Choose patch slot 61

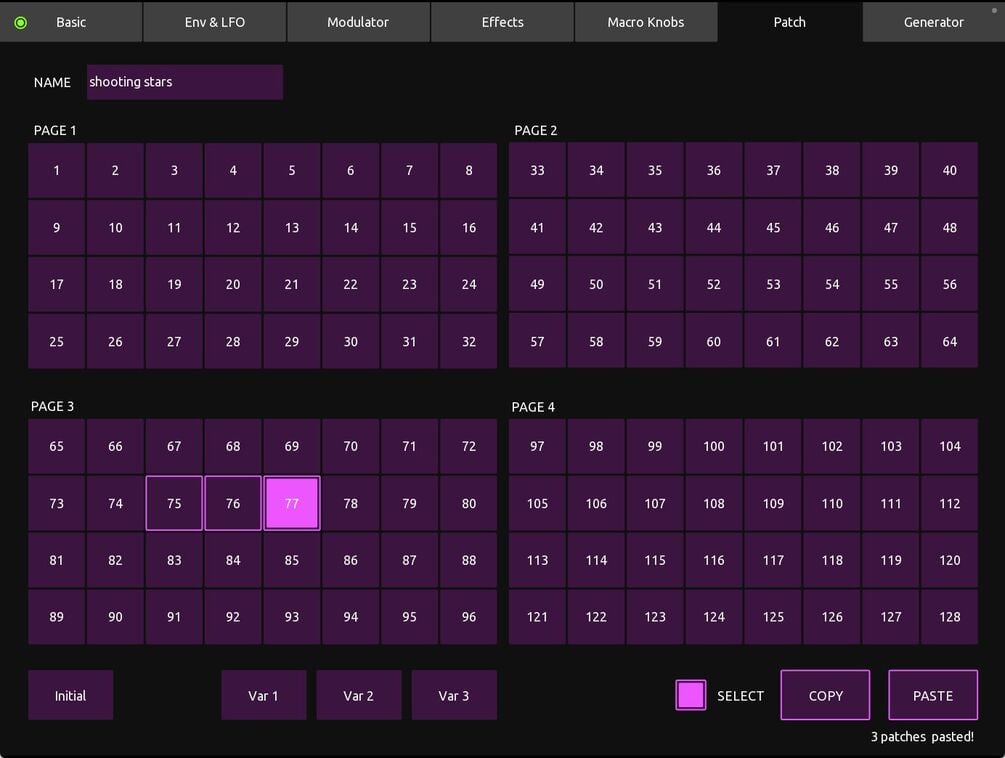pos(773,342)
